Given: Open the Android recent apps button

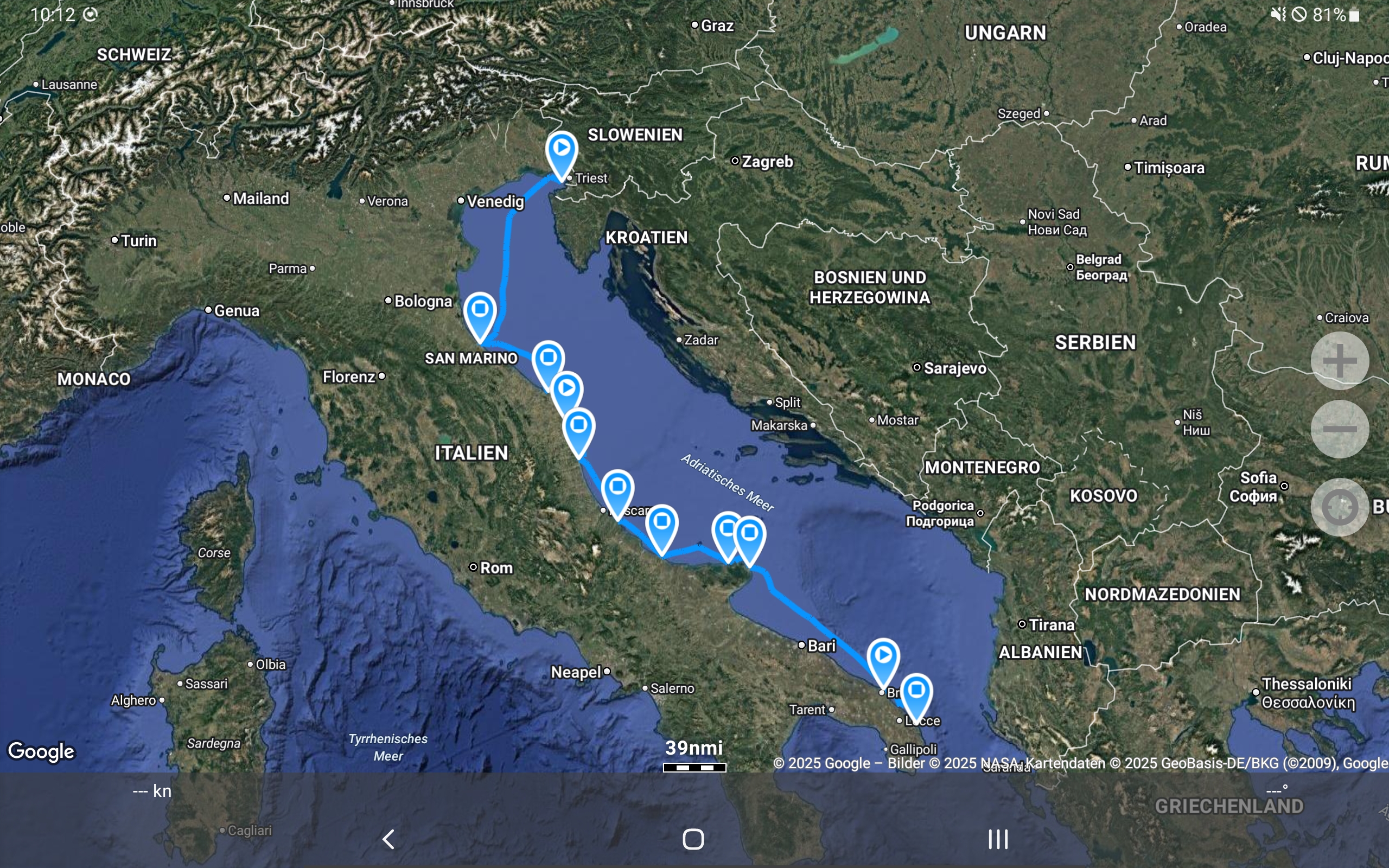Looking at the screenshot, I should point(998,839).
